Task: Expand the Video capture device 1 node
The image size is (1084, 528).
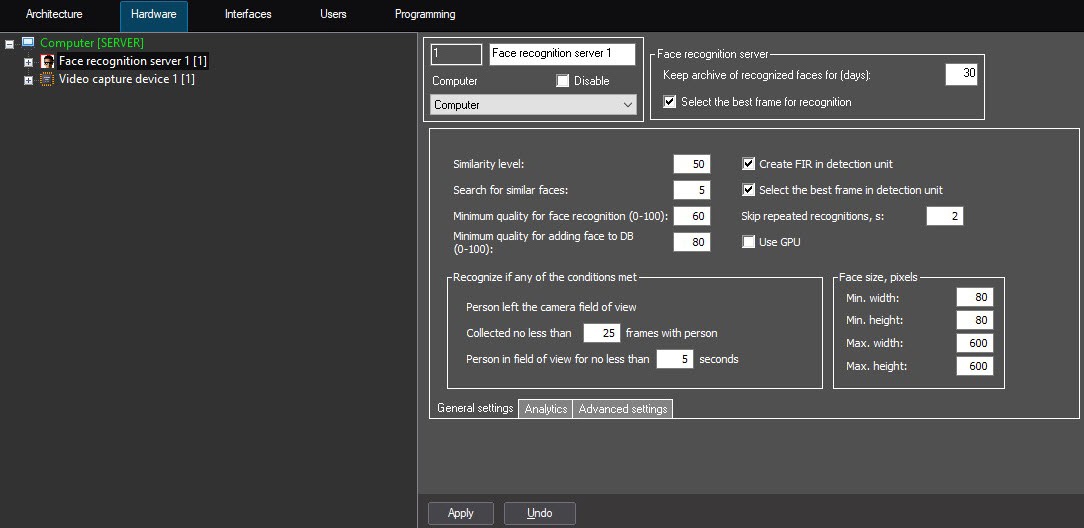Action: point(29,80)
